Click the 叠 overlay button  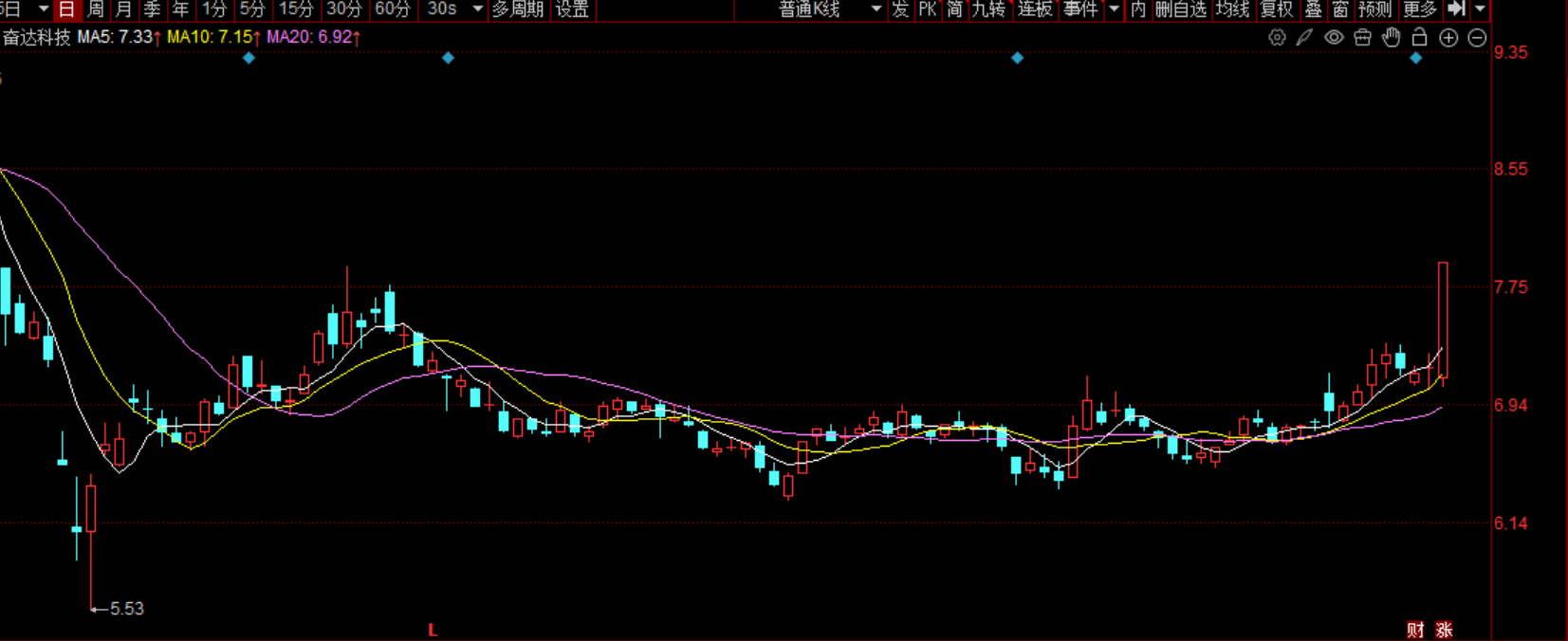pos(1313,9)
